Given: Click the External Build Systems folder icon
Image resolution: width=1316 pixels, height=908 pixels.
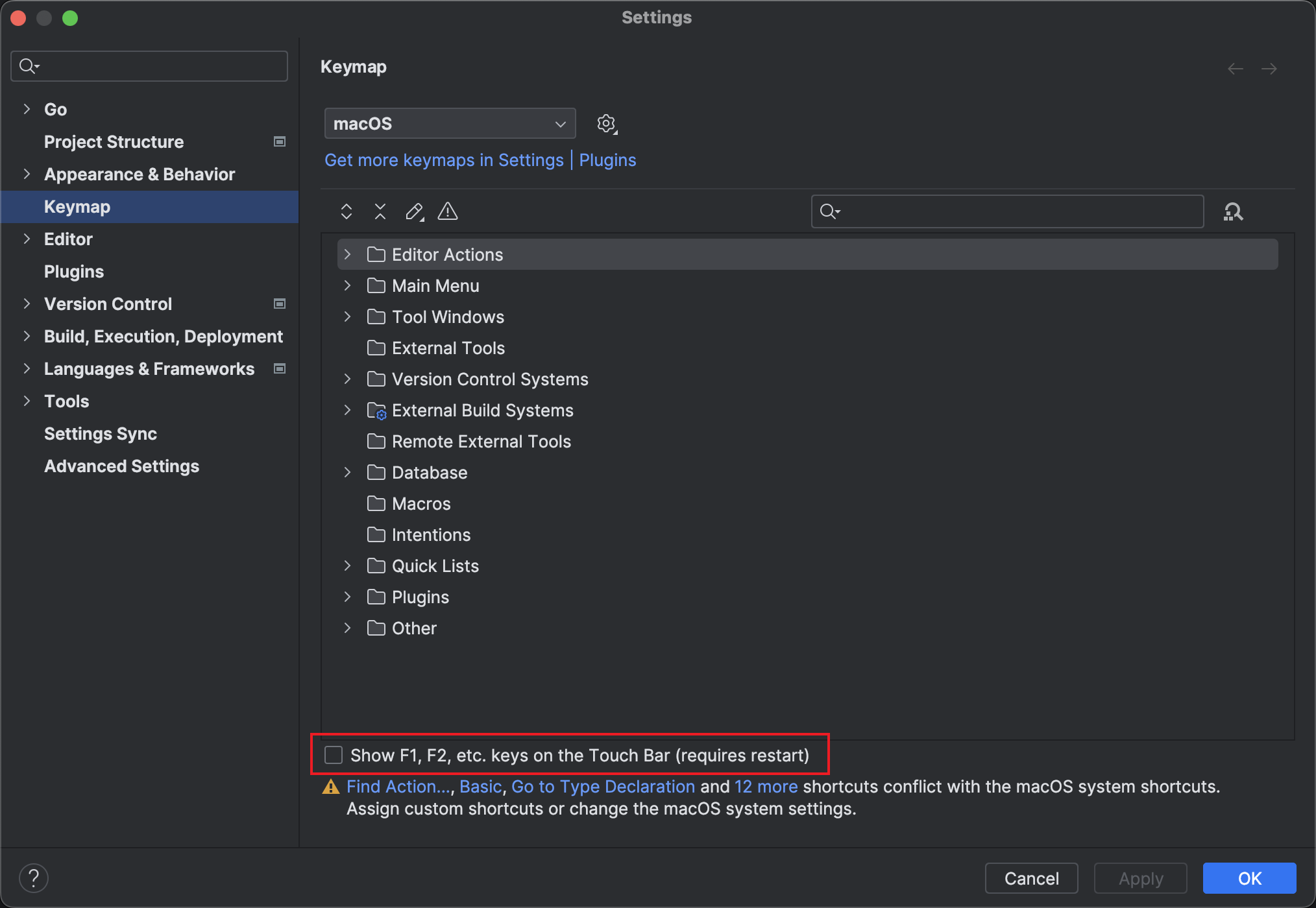Looking at the screenshot, I should [376, 411].
